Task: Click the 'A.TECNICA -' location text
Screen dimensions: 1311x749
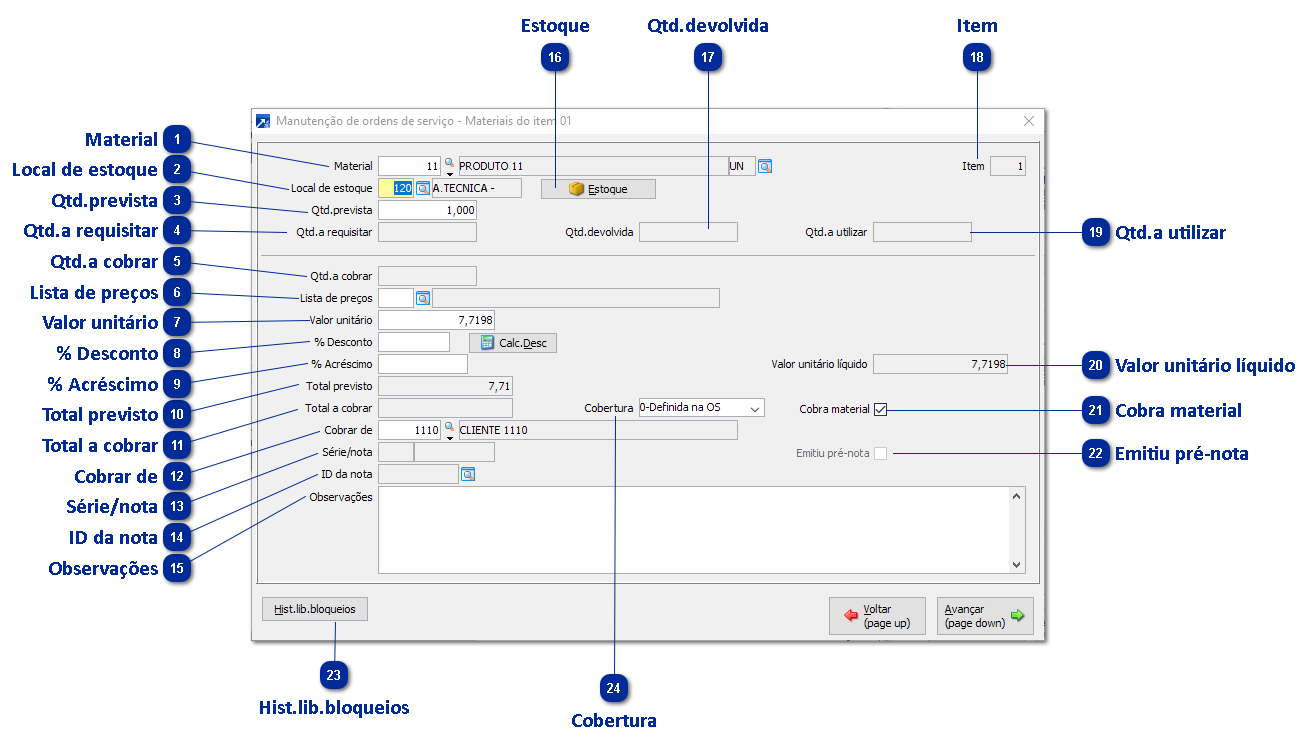Action: (x=463, y=189)
